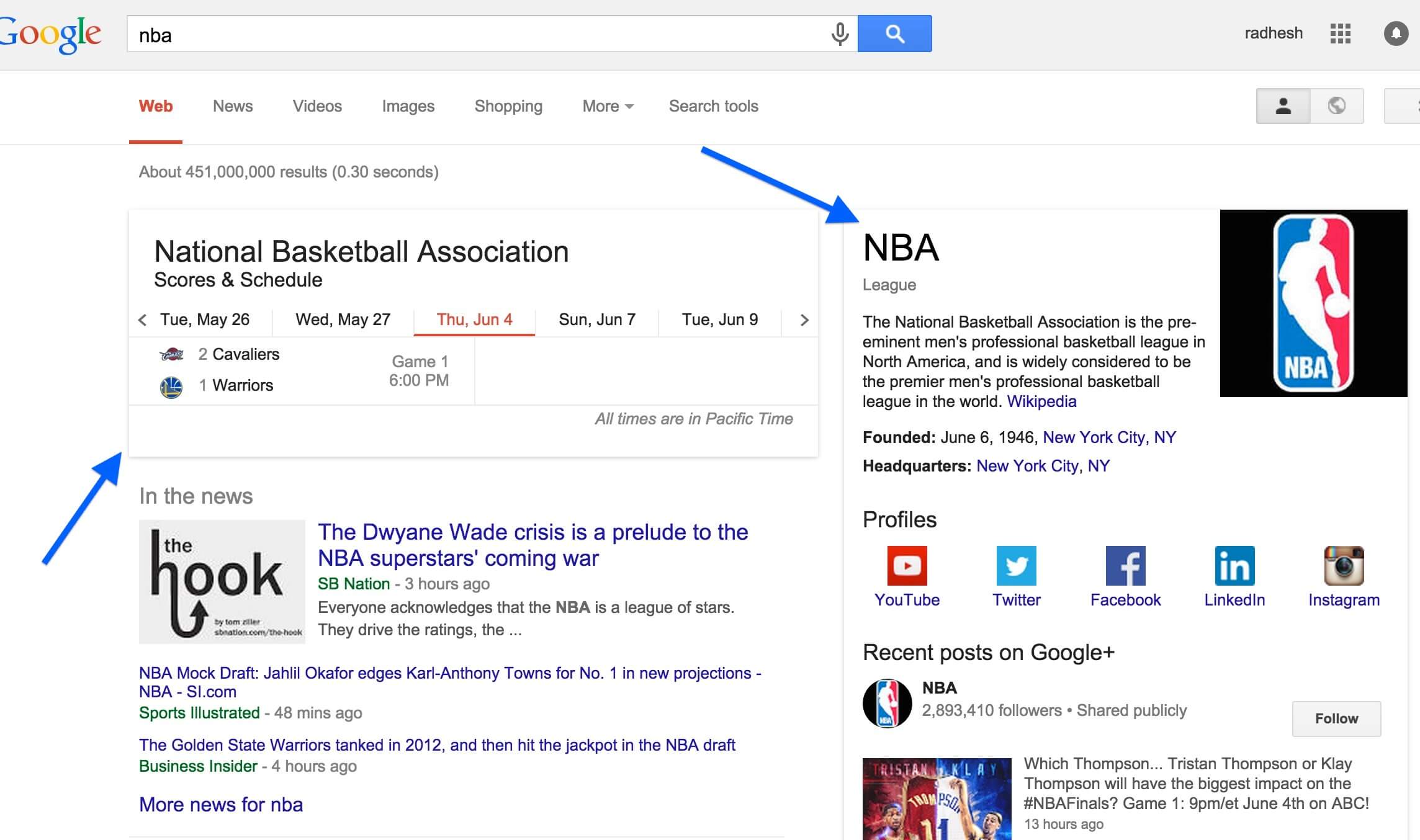Select Sun, Jun 7 schedule date
1420x840 pixels.
click(x=597, y=319)
